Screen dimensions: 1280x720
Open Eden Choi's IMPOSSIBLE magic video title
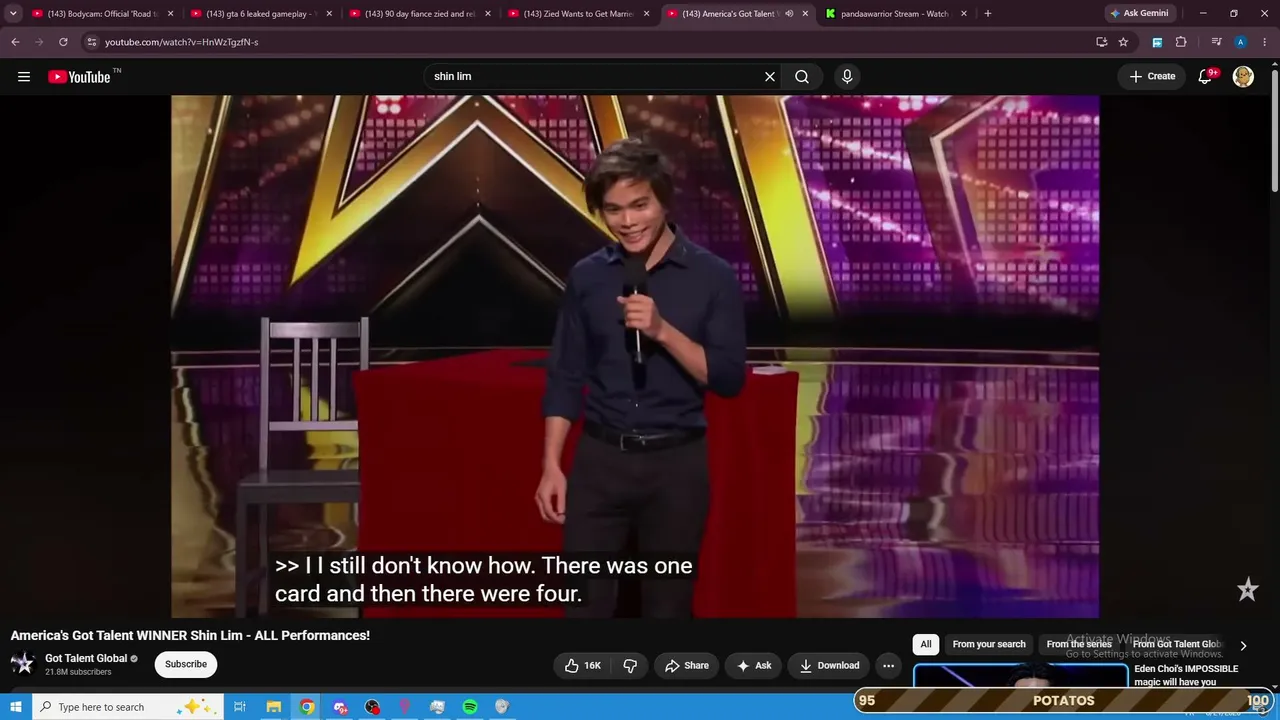(x=1186, y=676)
